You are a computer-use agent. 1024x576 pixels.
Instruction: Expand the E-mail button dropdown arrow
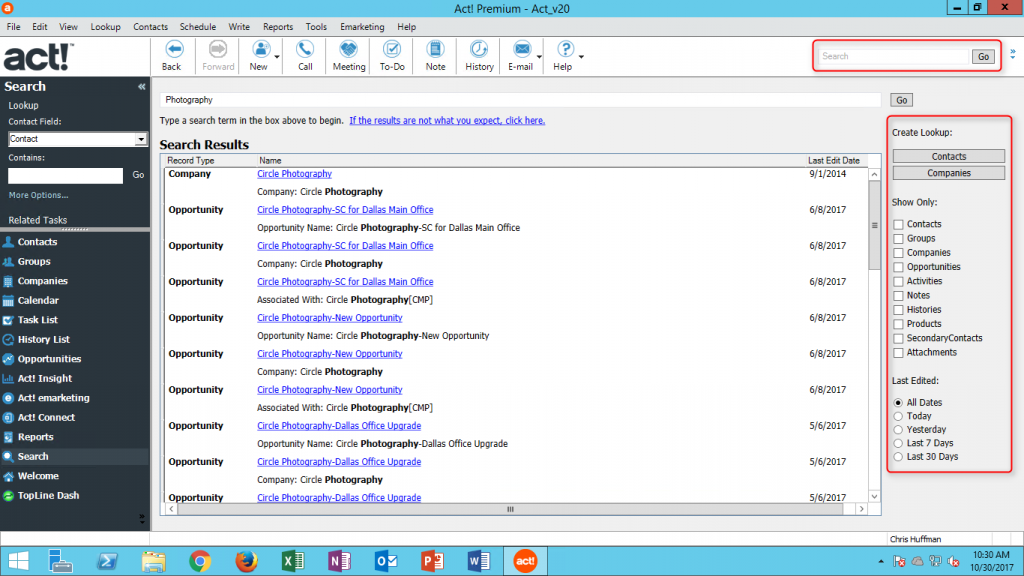click(539, 57)
